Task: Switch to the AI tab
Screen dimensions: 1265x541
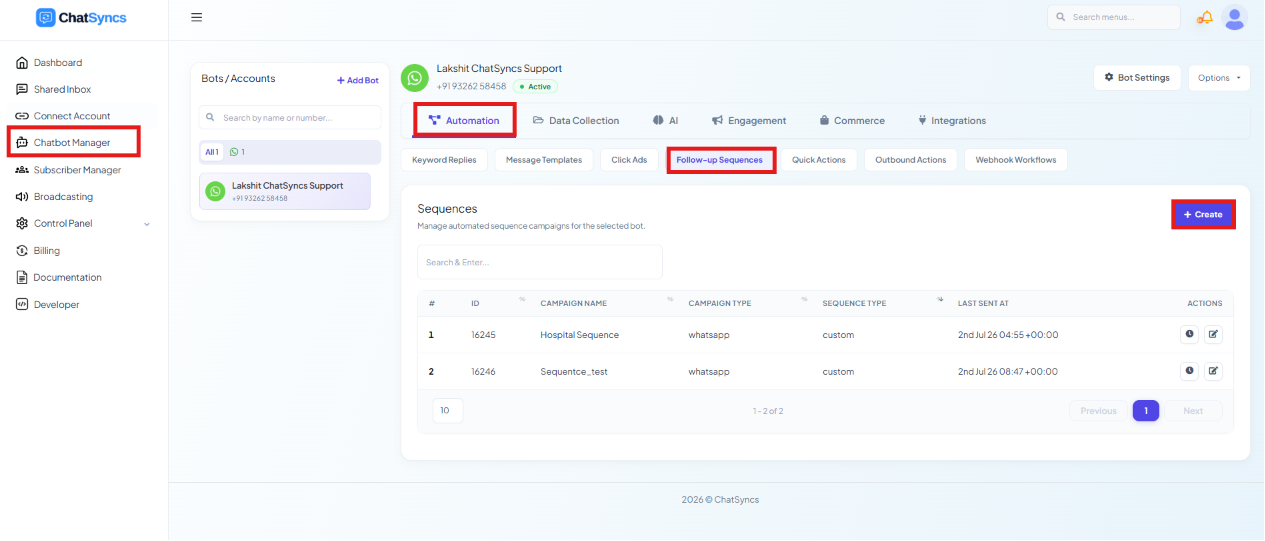Action: [666, 120]
